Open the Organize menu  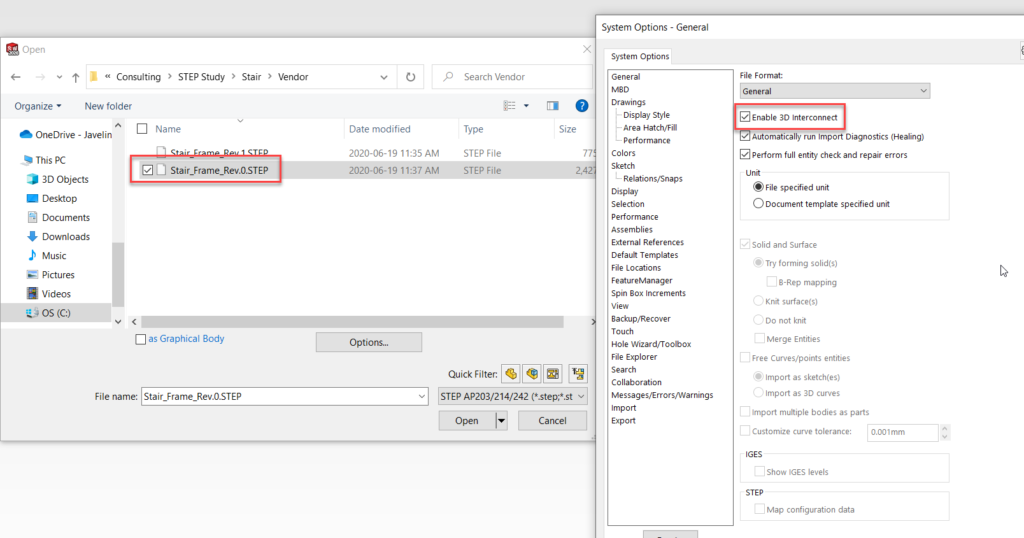coord(38,106)
